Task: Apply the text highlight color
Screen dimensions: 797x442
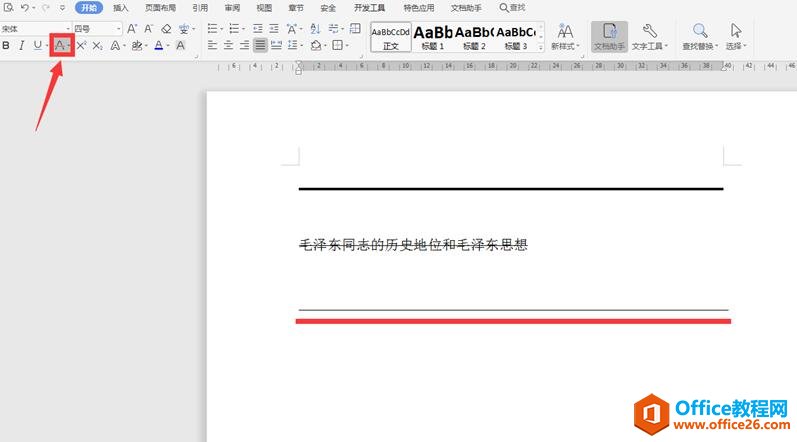Action: (x=136, y=46)
